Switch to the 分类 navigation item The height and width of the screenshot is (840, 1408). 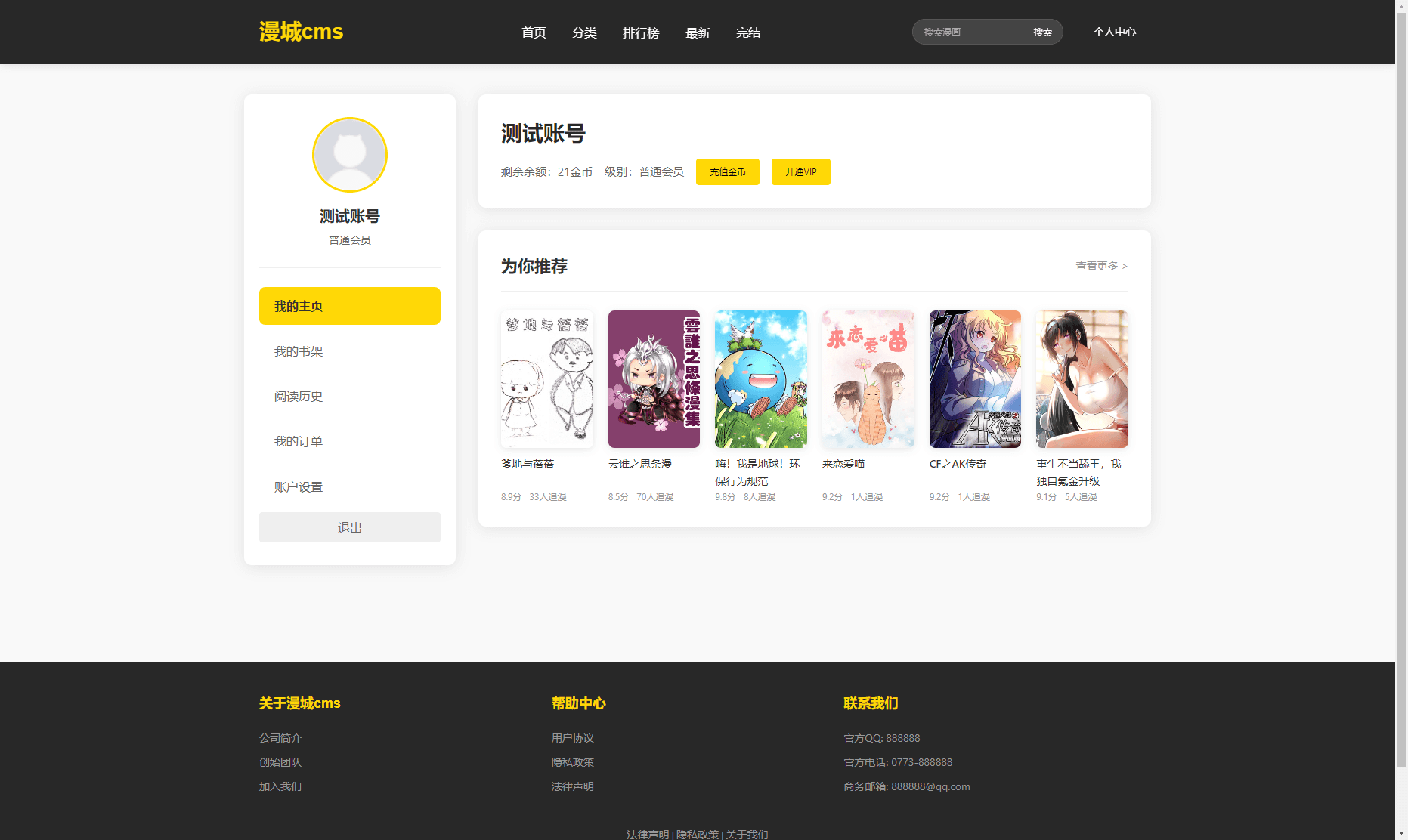tap(584, 32)
